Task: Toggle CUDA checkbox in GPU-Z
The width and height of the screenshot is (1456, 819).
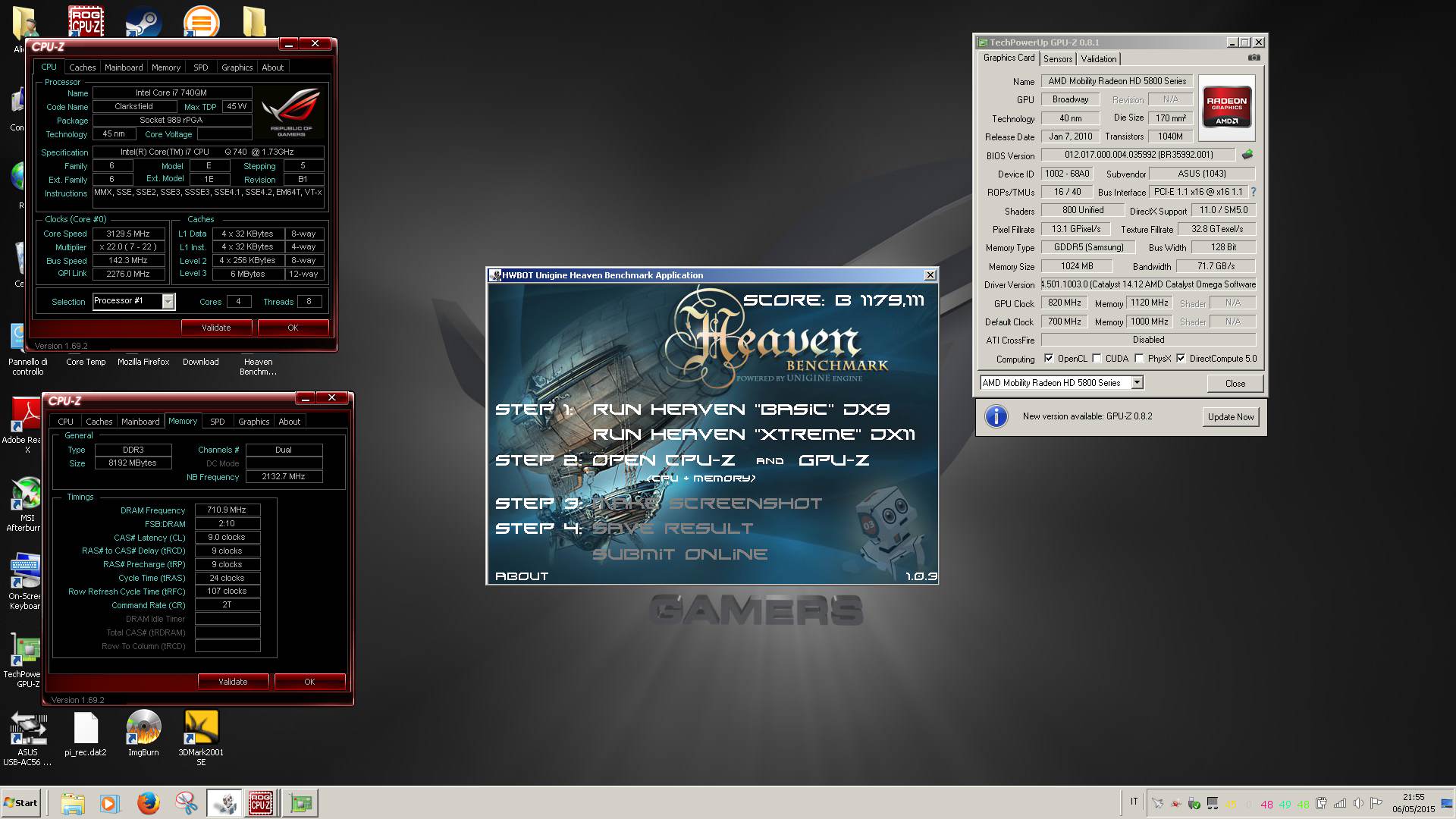Action: tap(1097, 359)
